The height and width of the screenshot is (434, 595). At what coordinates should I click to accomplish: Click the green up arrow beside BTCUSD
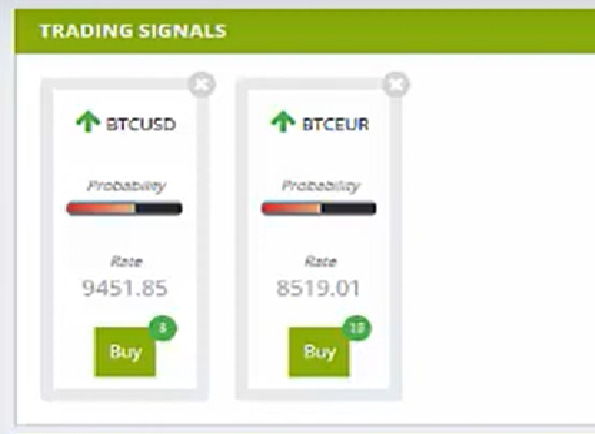tap(88, 121)
